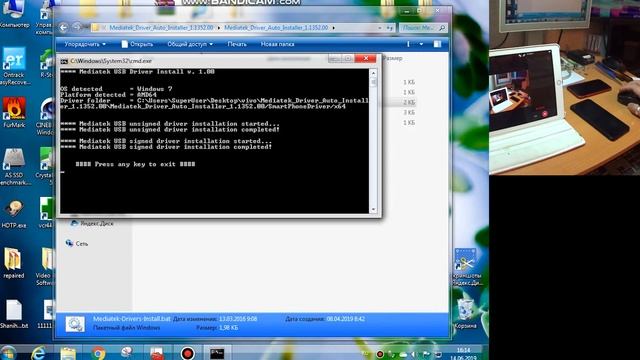Open the Корзина recycle bin

click(465, 313)
